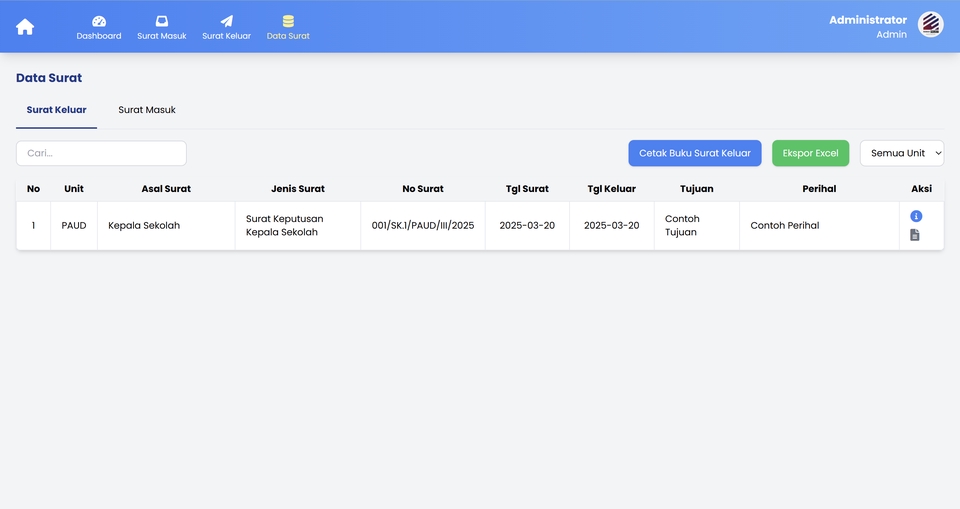Click the Tujuan column header
The image size is (960, 509).
[x=697, y=189]
